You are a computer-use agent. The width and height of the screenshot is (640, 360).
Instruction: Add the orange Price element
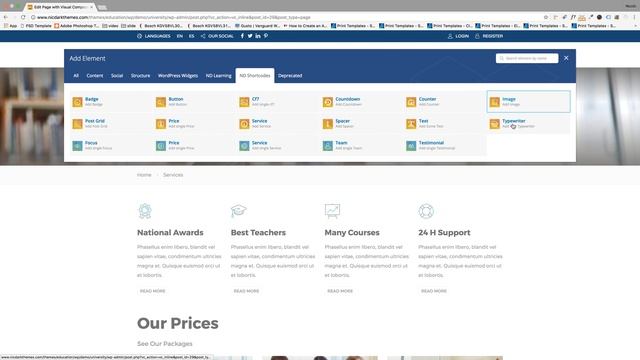pyautogui.click(x=194, y=124)
